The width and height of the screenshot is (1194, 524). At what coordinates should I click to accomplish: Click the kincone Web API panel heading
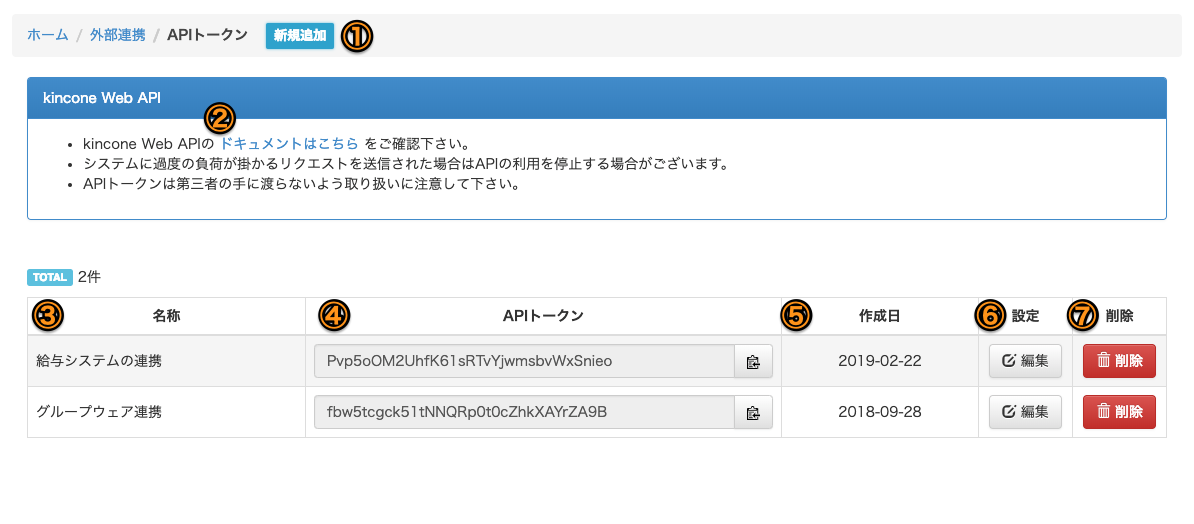597,98
